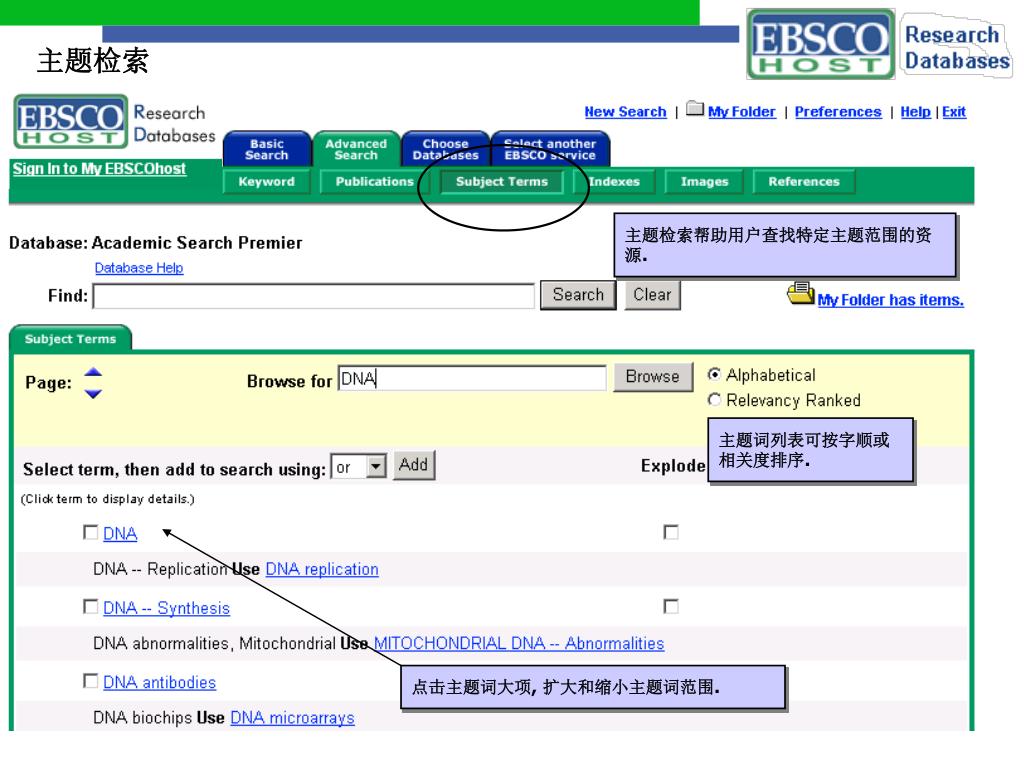Click the Images sub-tab
Viewport: 1024px width, 768px height.
[705, 182]
